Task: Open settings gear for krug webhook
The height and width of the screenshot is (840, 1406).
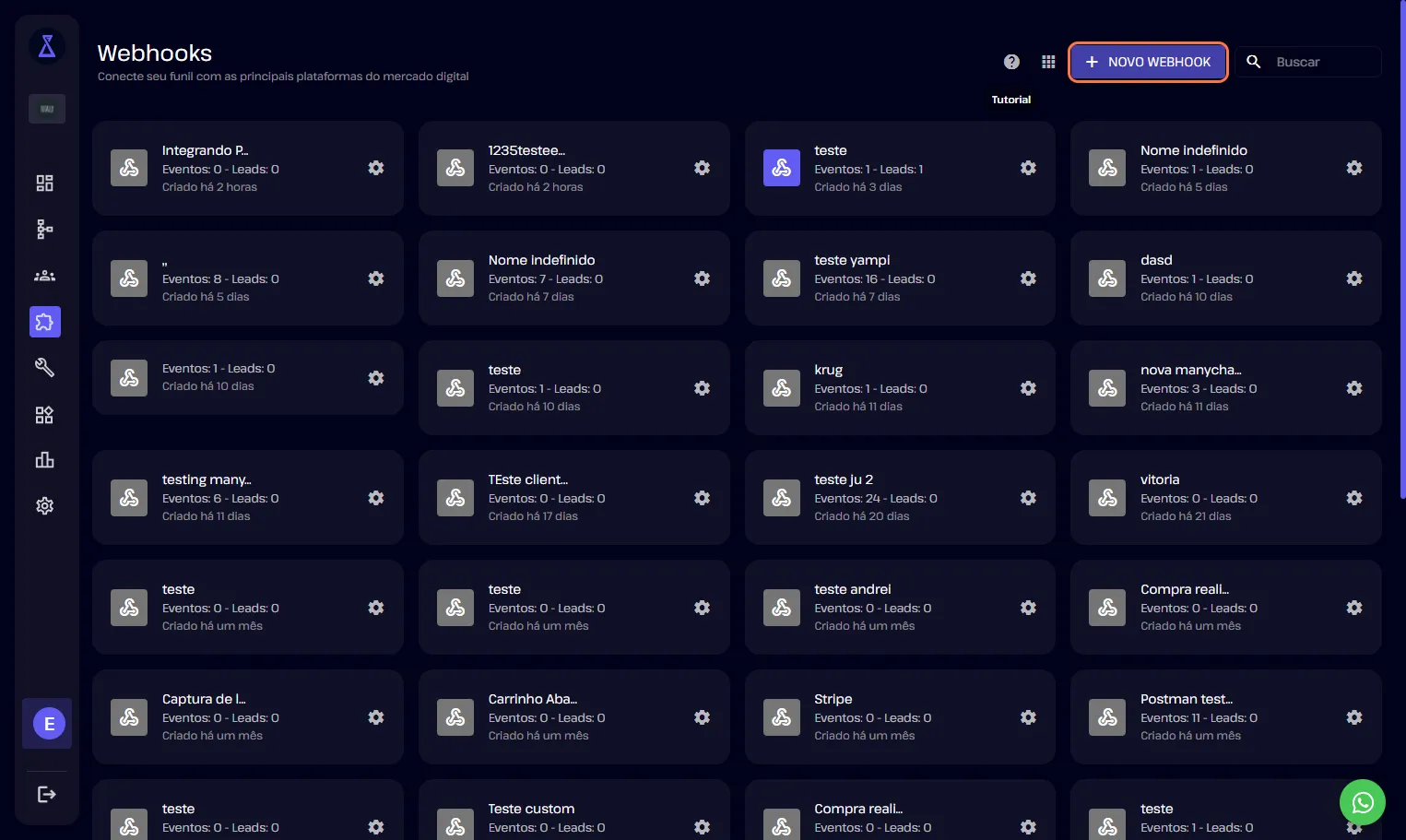Action: pos(1028,388)
